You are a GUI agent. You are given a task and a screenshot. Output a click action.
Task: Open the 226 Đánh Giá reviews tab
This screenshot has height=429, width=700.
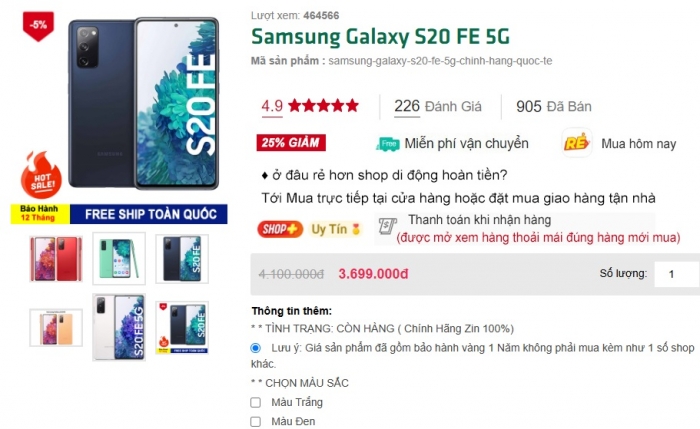click(438, 107)
